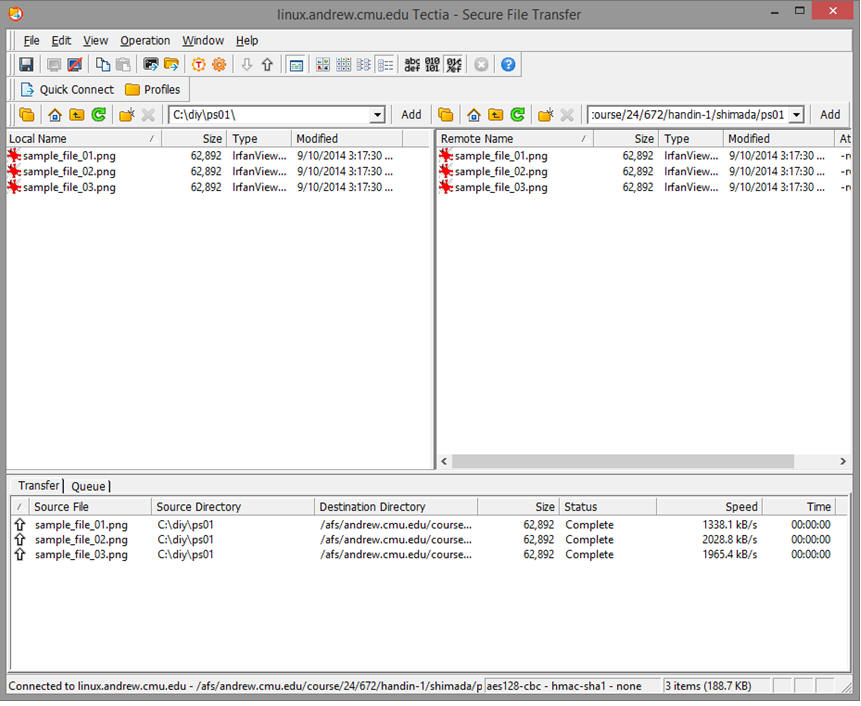Open the File menu

pos(31,41)
